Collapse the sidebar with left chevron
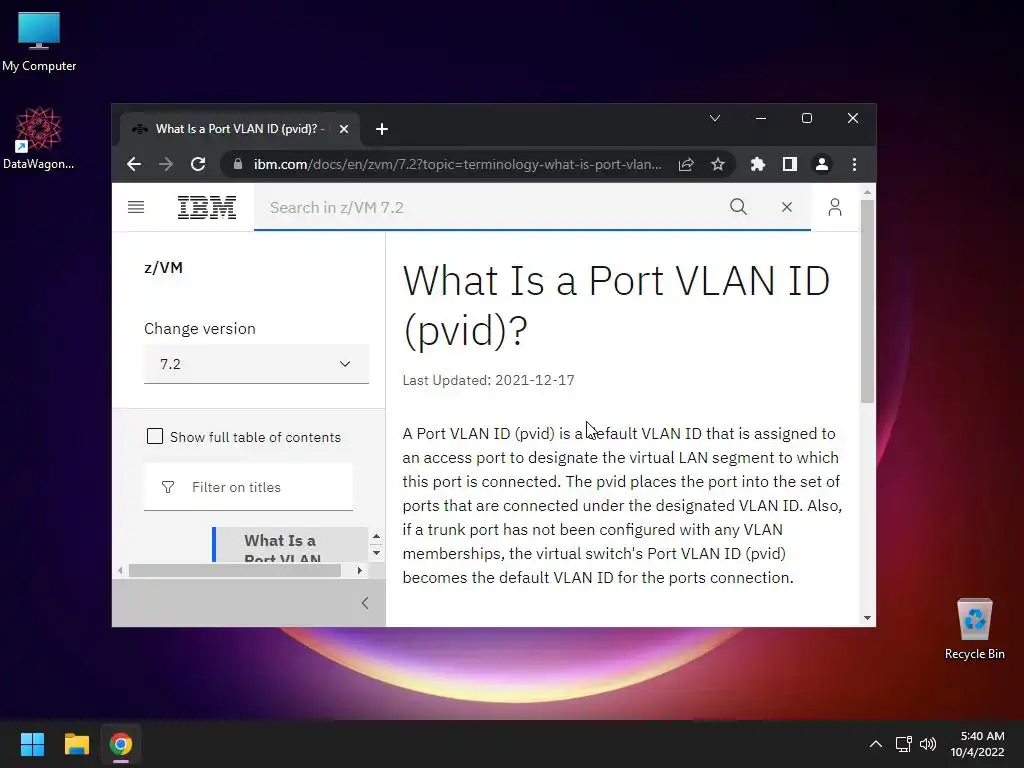Screen dimensions: 1024x768 [365, 603]
